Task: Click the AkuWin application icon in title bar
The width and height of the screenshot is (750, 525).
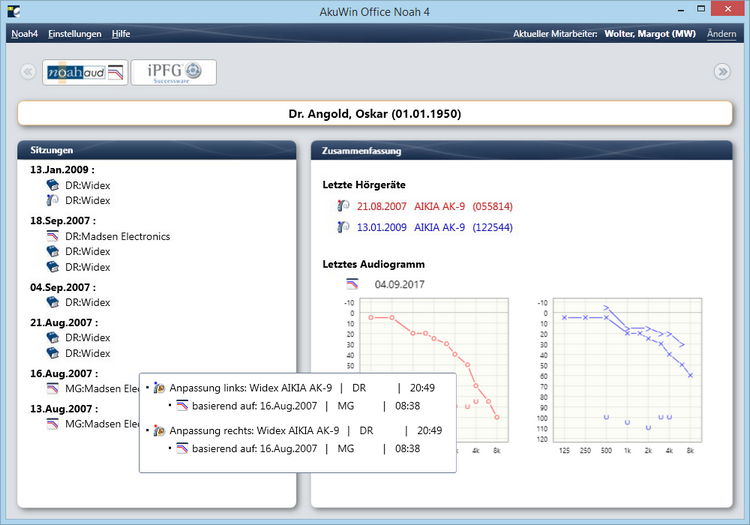Action: pos(10,12)
